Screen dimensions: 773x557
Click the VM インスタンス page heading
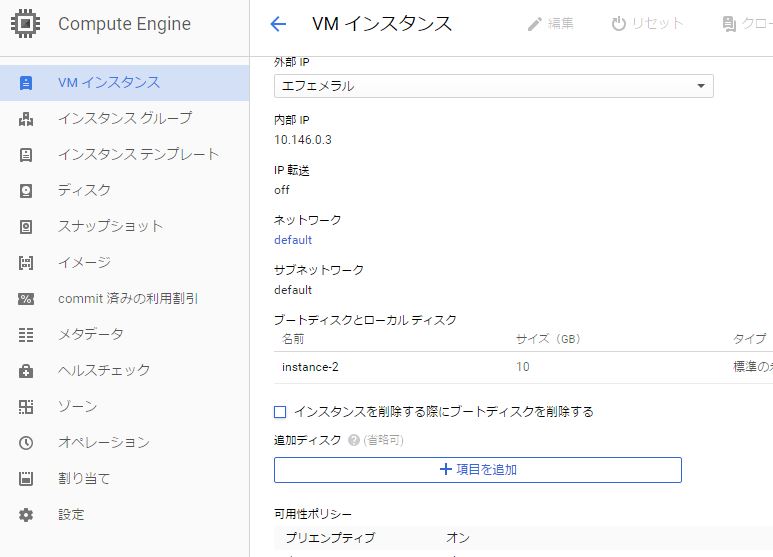click(x=382, y=24)
